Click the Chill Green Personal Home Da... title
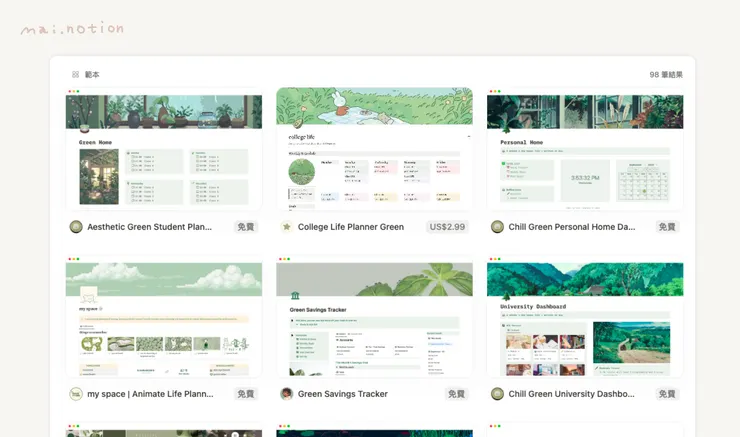This screenshot has width=740, height=437. tap(572, 227)
